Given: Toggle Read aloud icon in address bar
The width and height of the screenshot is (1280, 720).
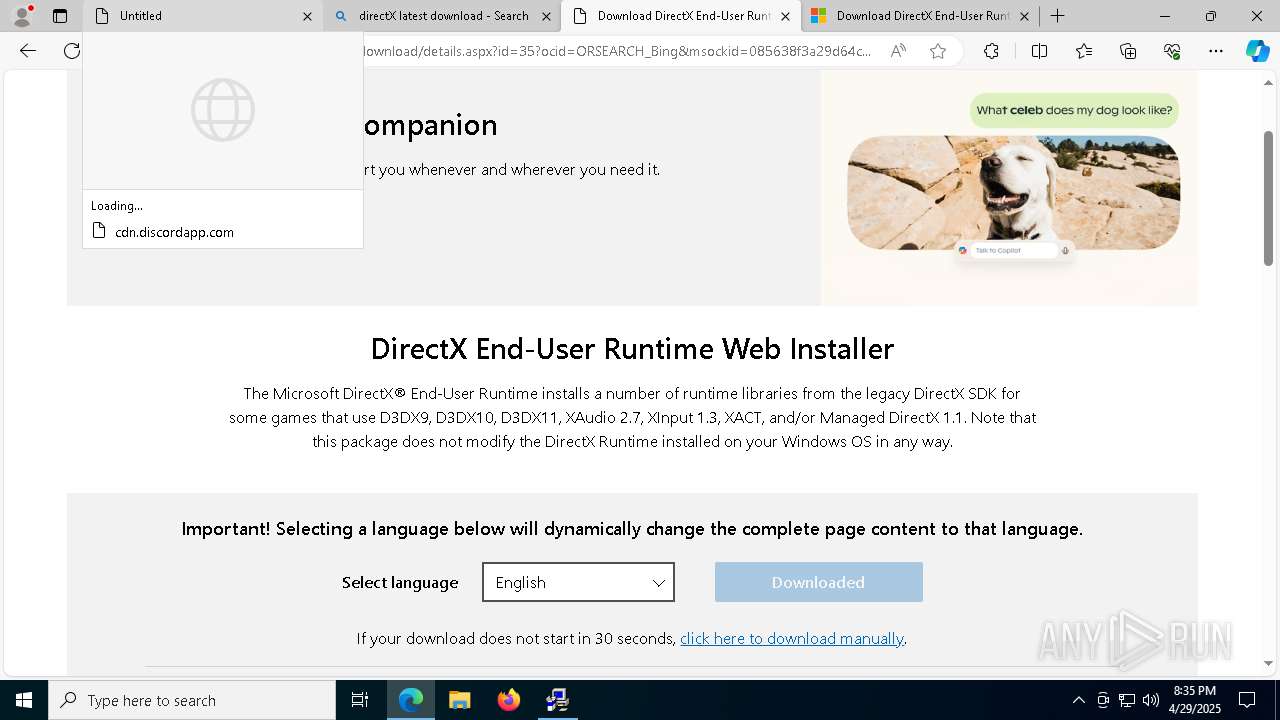Looking at the screenshot, I should [898, 51].
